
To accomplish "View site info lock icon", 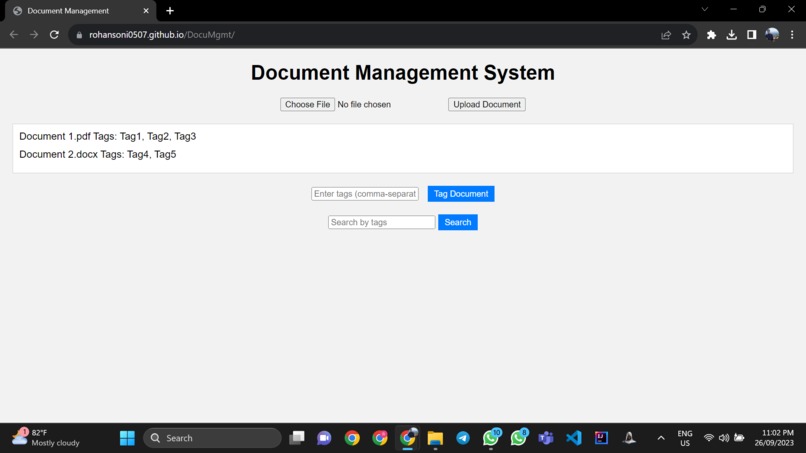I will [79, 35].
